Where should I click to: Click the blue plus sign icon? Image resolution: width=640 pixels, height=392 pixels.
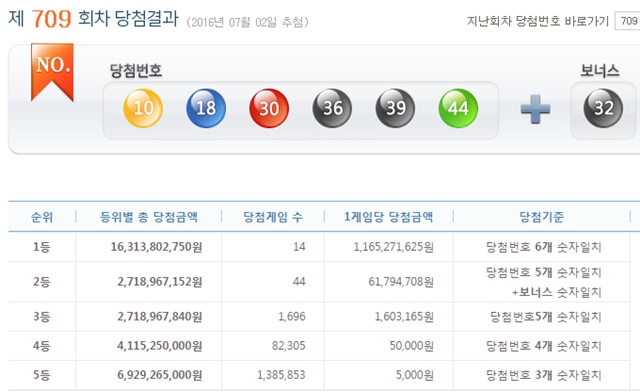[x=536, y=109]
